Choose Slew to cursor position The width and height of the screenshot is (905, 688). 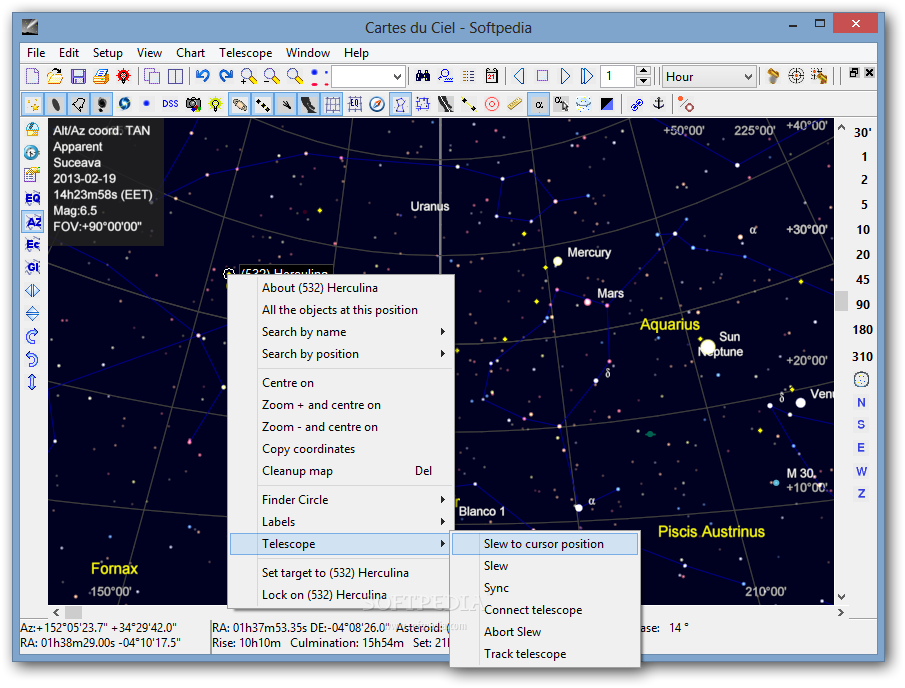545,544
